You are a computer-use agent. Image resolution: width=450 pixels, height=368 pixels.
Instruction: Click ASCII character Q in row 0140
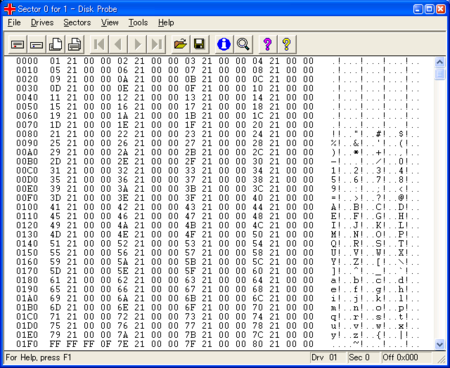(334, 243)
